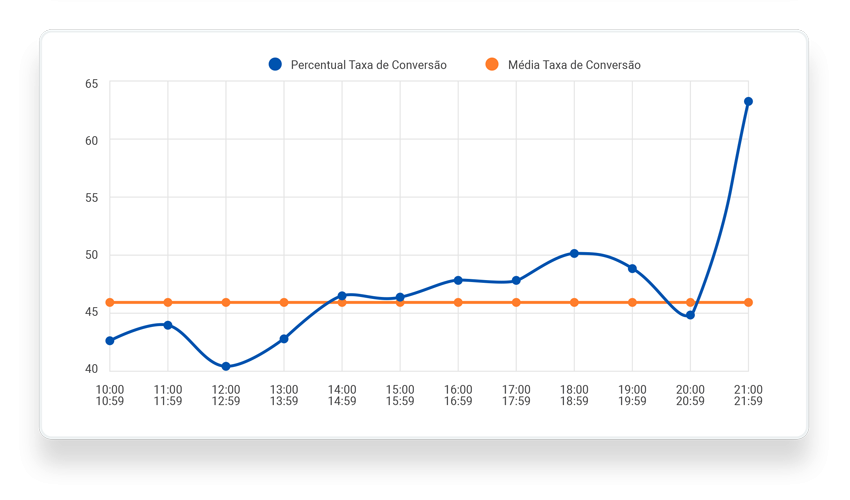Select the blue data point at 16:00
The height and width of the screenshot is (500, 850).
pyautogui.click(x=458, y=280)
